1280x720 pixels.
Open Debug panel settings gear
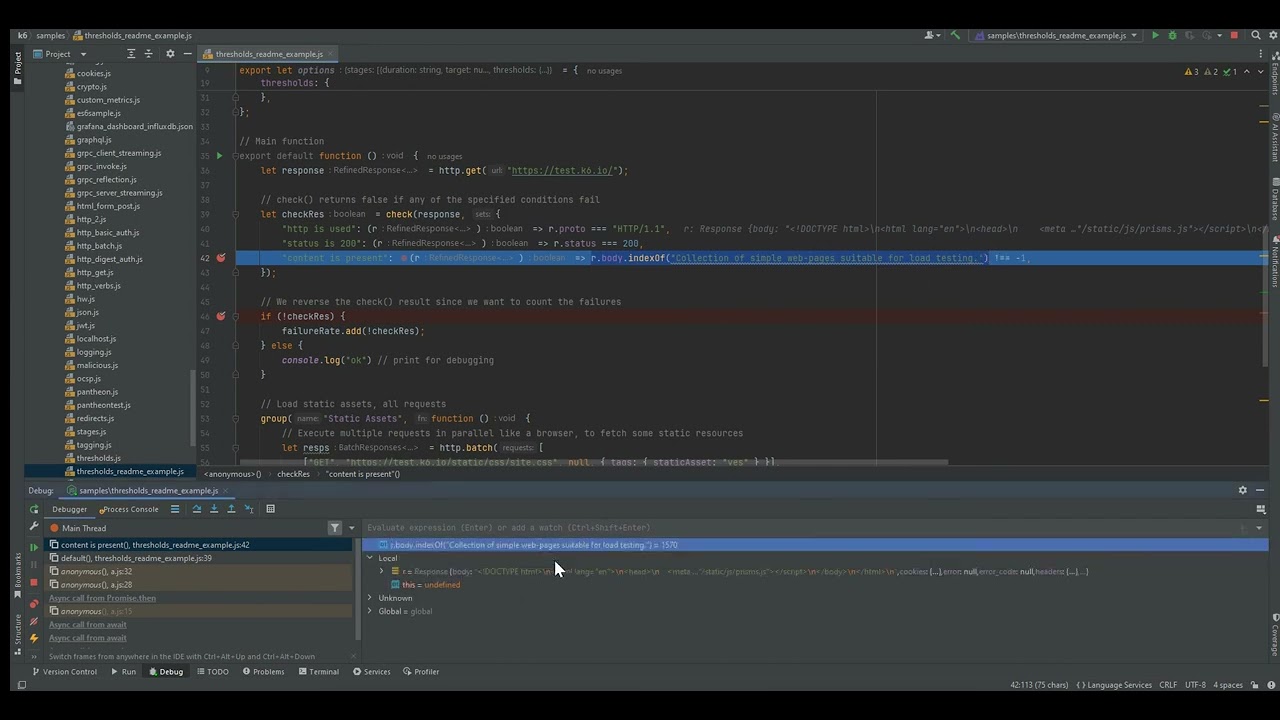1243,490
